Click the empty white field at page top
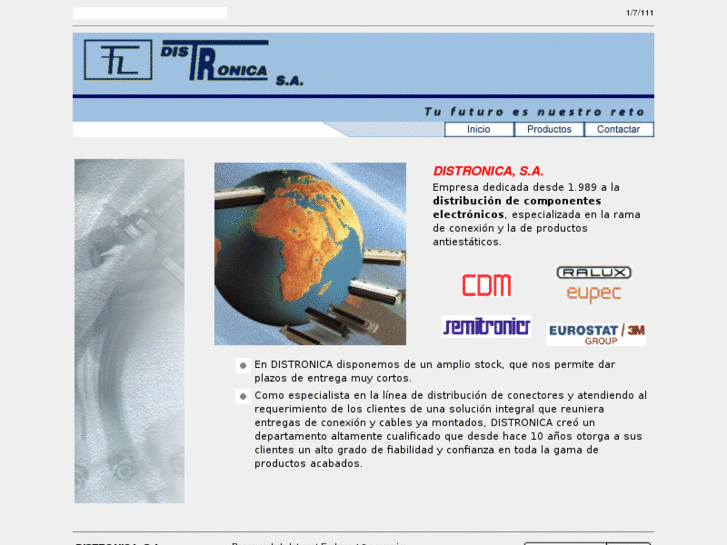Screen dimensions: 727x545 [x=150, y=13]
